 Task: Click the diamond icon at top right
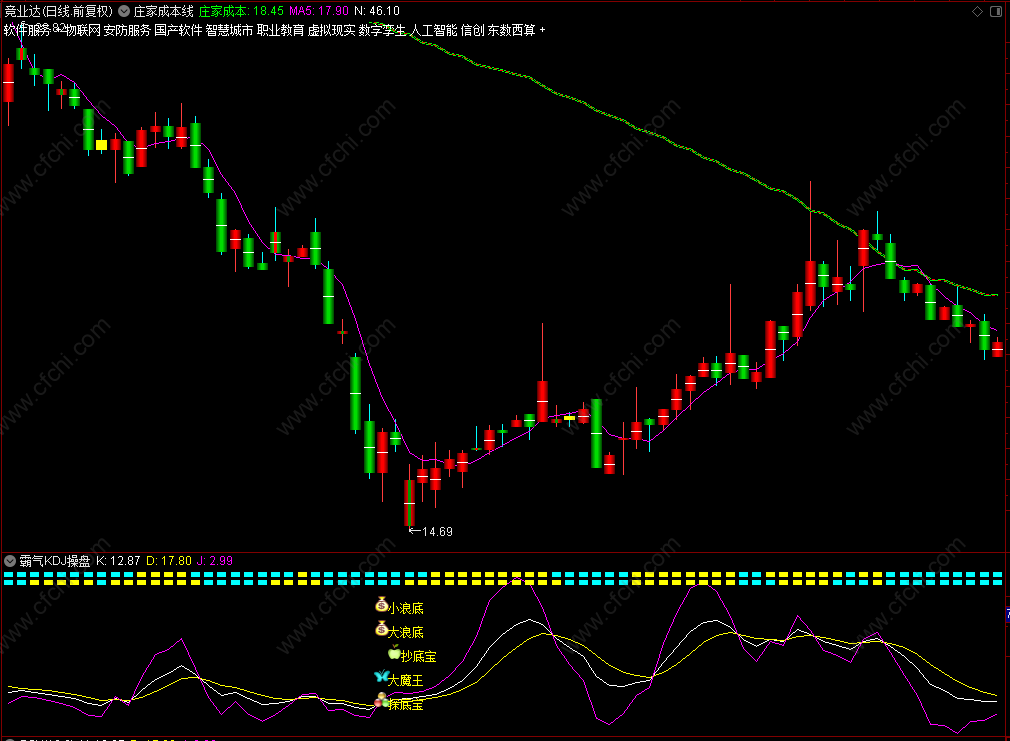977,11
